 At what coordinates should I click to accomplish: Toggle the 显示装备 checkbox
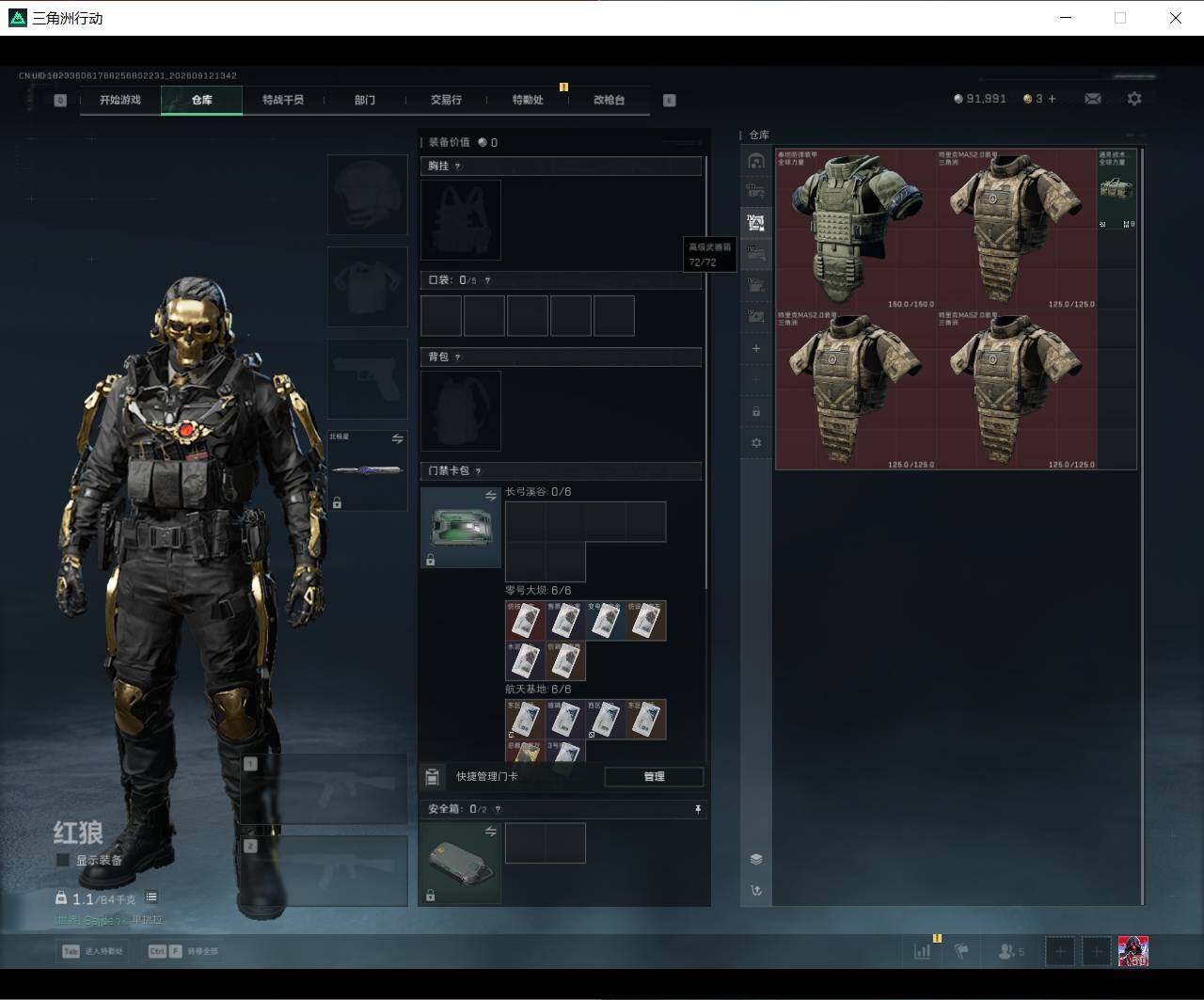click(x=63, y=860)
